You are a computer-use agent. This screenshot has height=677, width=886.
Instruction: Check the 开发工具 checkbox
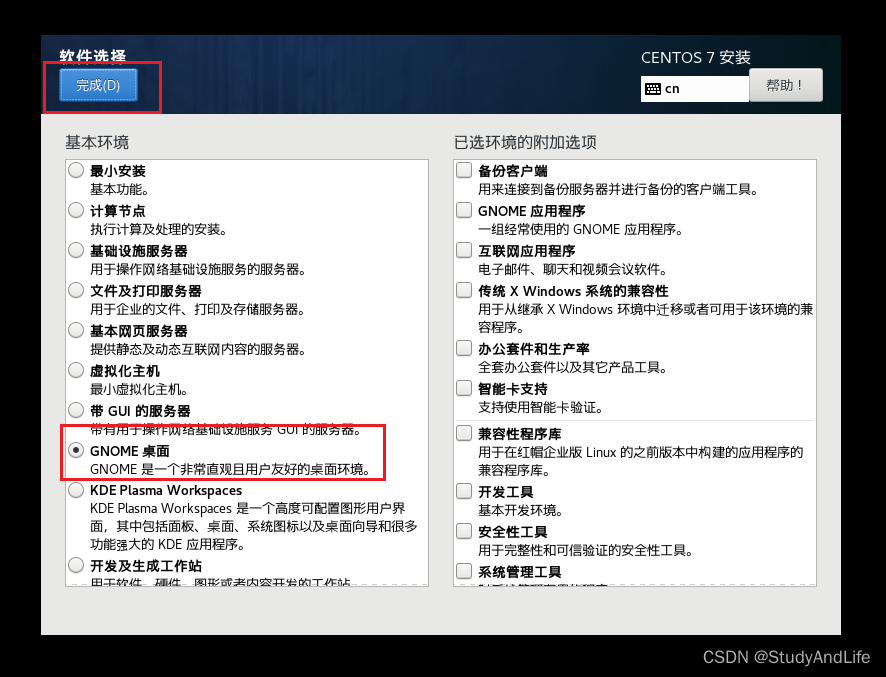click(464, 491)
